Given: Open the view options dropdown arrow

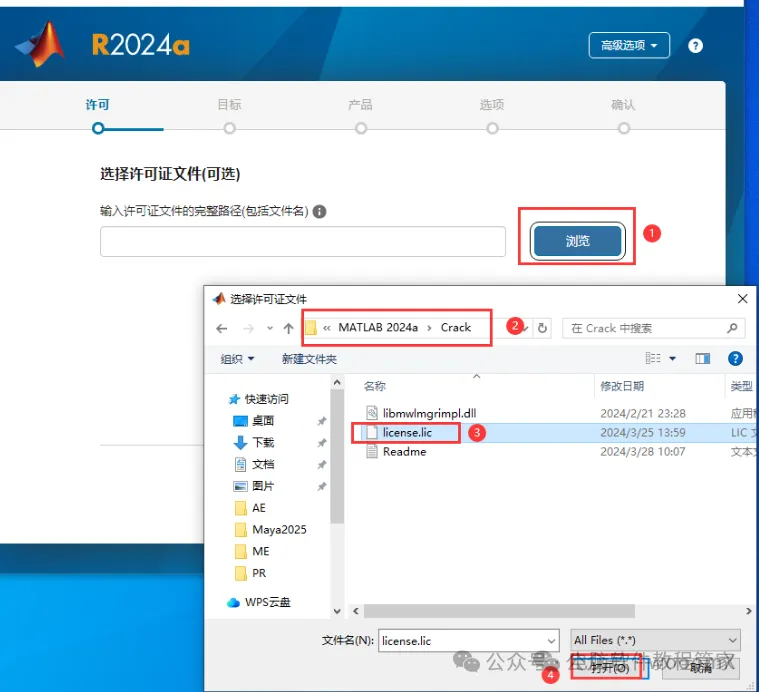Looking at the screenshot, I should click(x=672, y=359).
